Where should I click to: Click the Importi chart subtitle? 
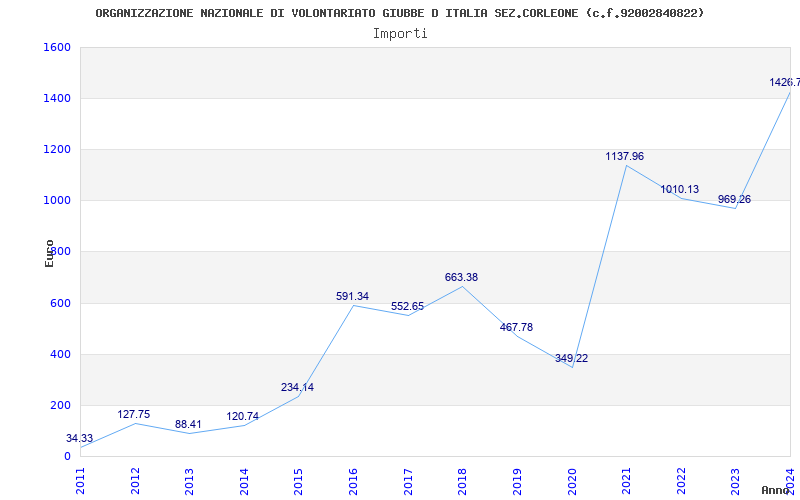[x=400, y=33]
